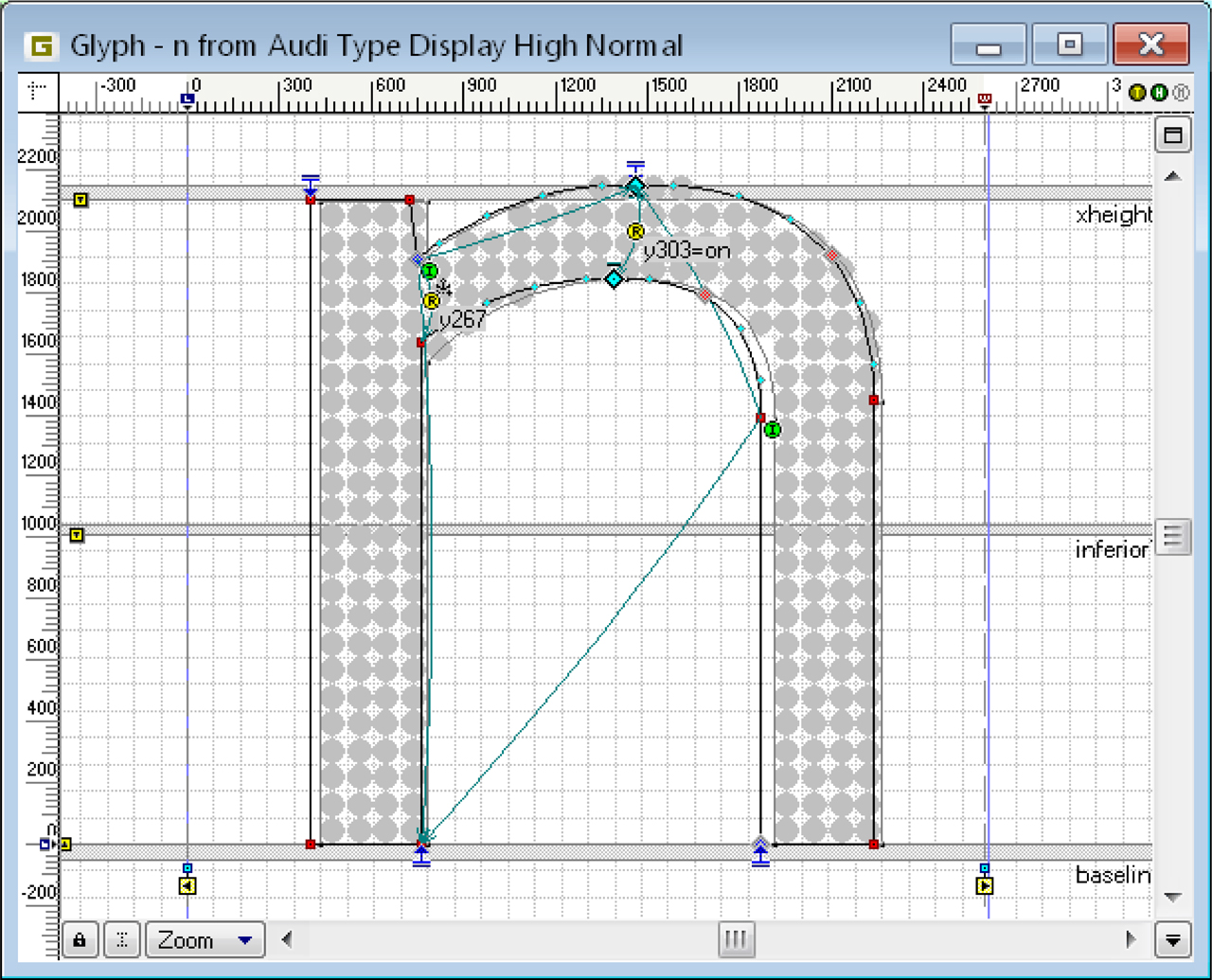Image resolution: width=1212 pixels, height=980 pixels.
Task: Click the 1500 mark on horizontal ruler
Action: [667, 85]
